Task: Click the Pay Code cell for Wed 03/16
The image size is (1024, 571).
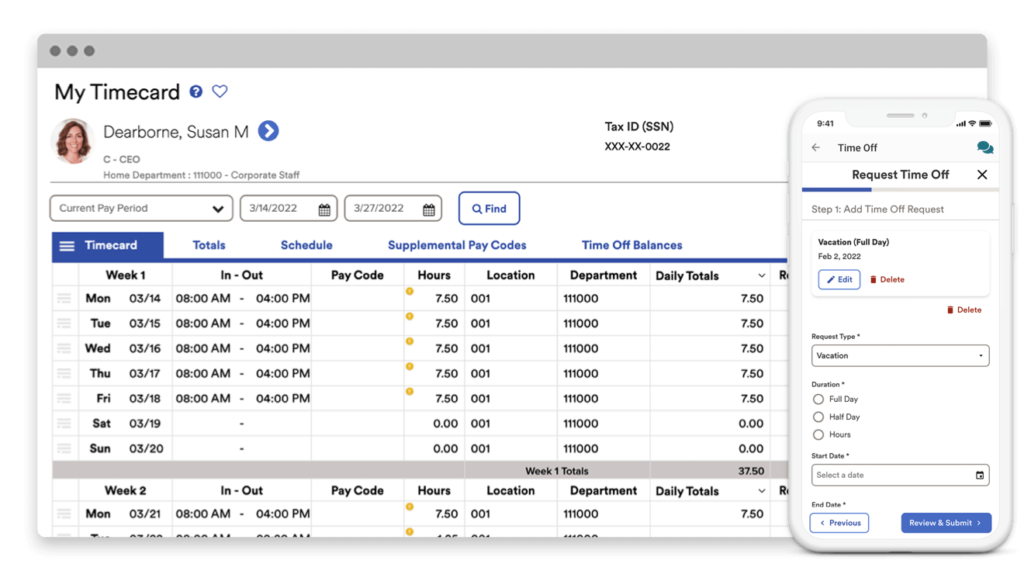Action: (x=357, y=348)
